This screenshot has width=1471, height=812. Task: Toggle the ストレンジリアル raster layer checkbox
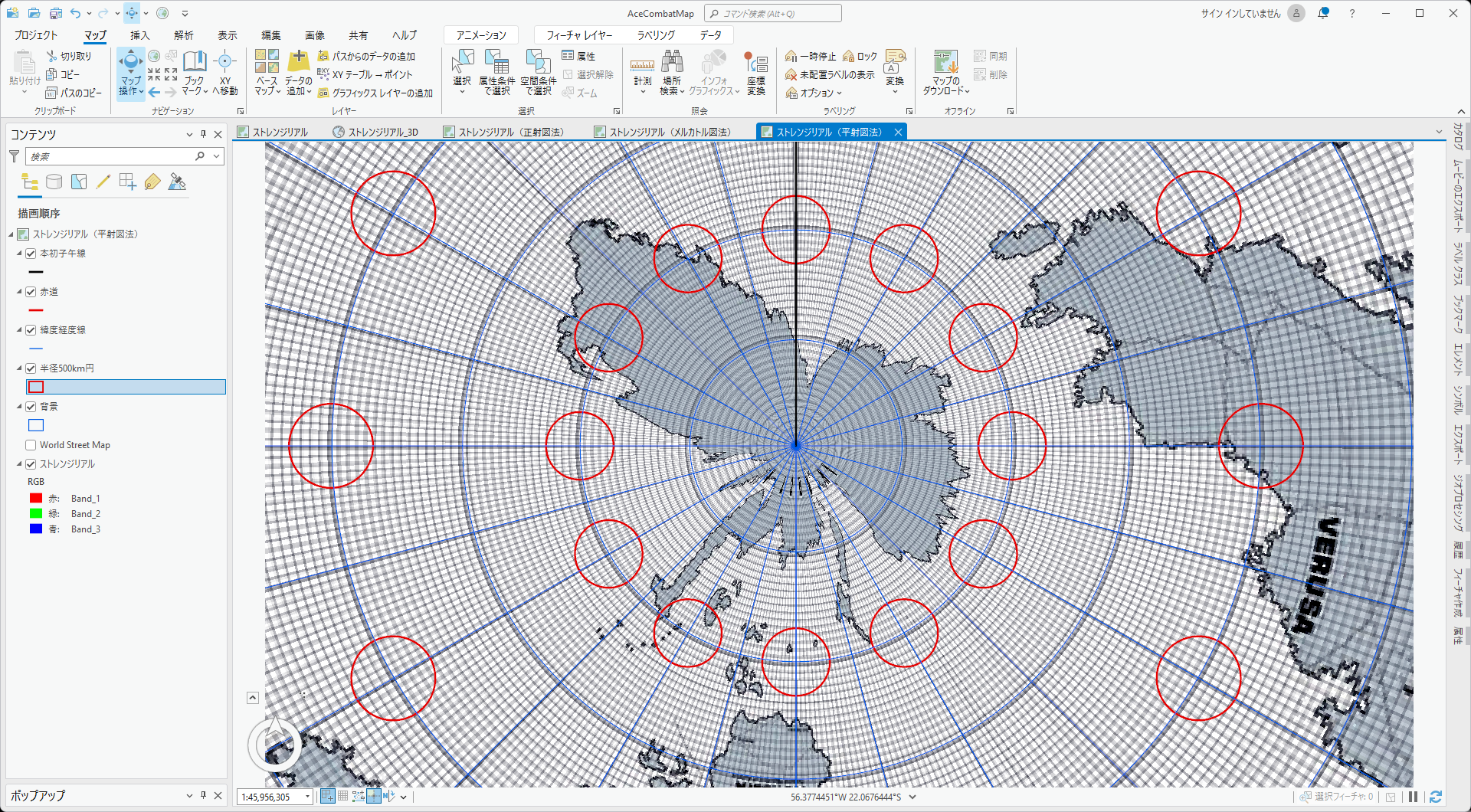pyautogui.click(x=31, y=464)
